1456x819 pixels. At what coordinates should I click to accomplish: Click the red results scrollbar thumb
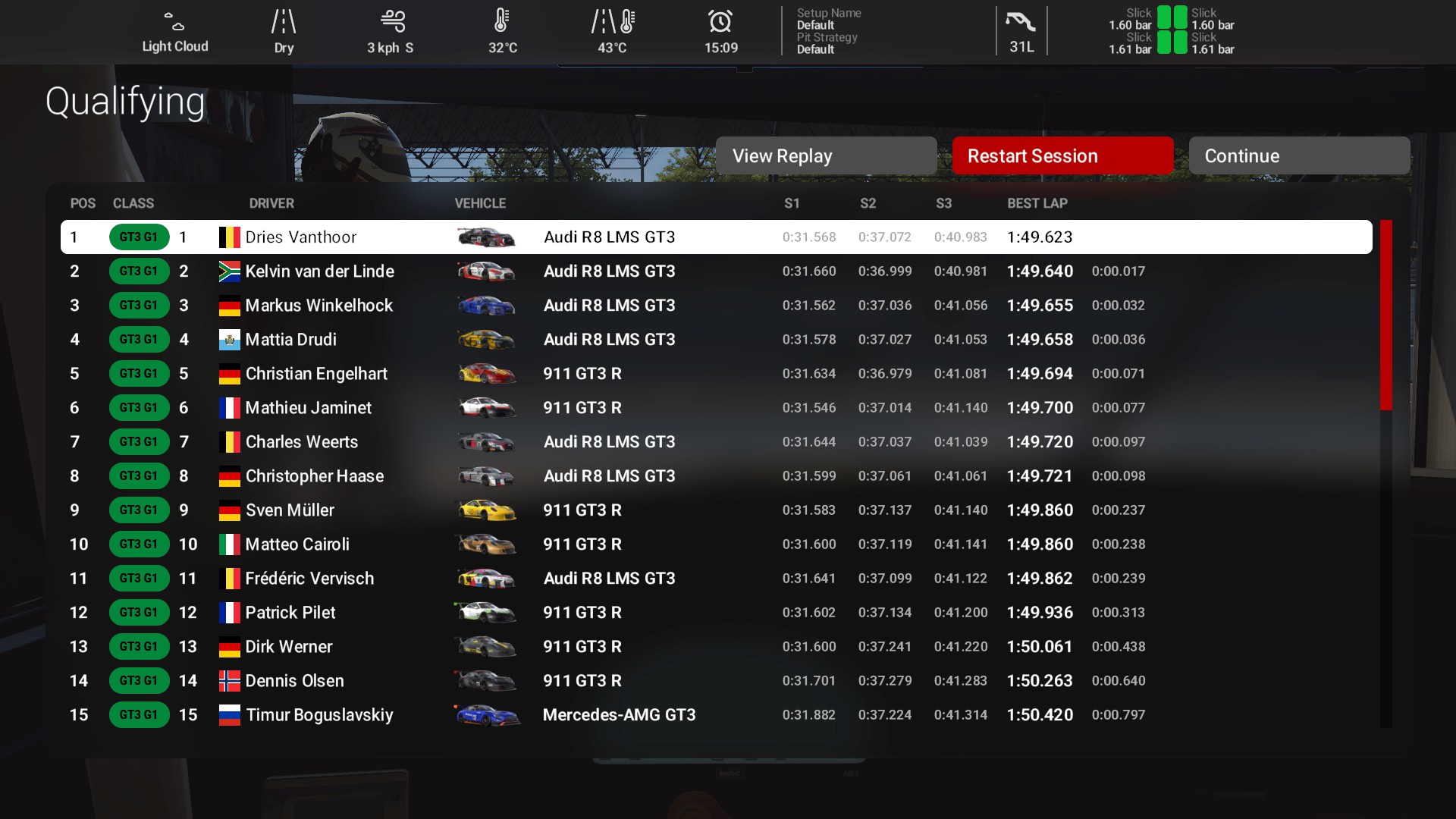1386,315
